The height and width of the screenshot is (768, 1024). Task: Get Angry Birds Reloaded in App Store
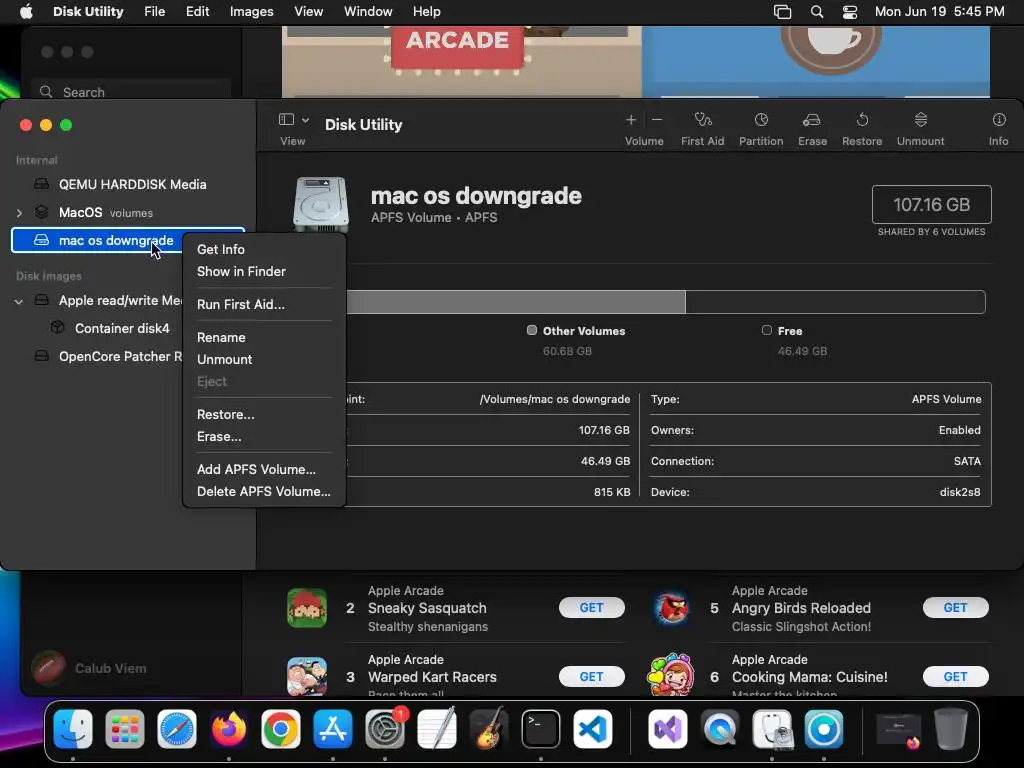[955, 608]
